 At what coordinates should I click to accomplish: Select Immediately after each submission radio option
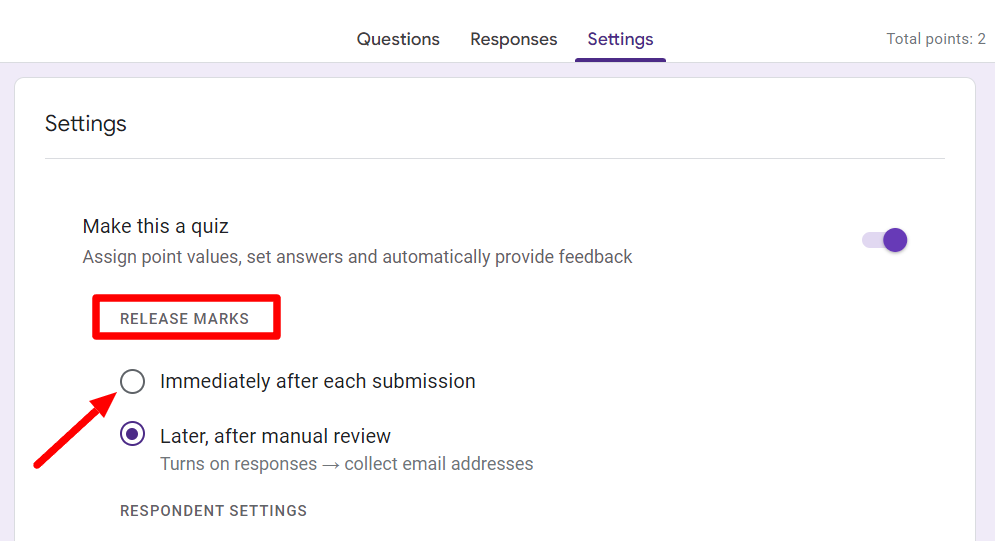(x=133, y=381)
